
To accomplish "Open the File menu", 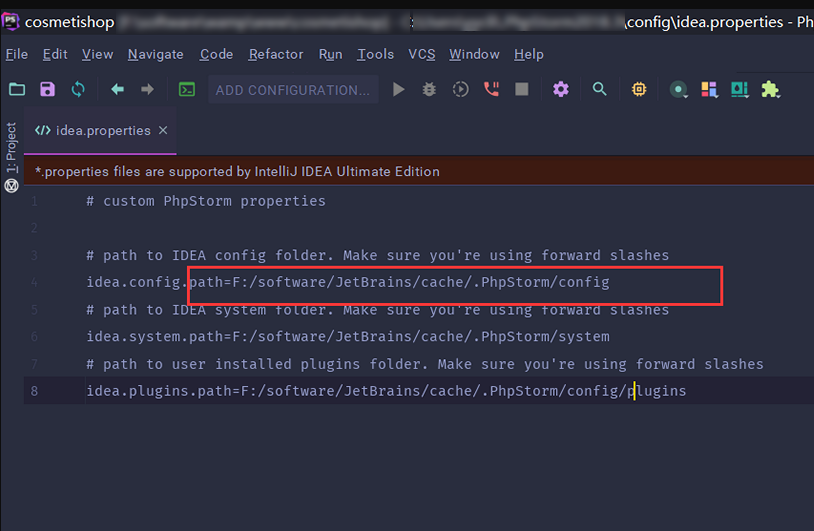I will pos(17,54).
